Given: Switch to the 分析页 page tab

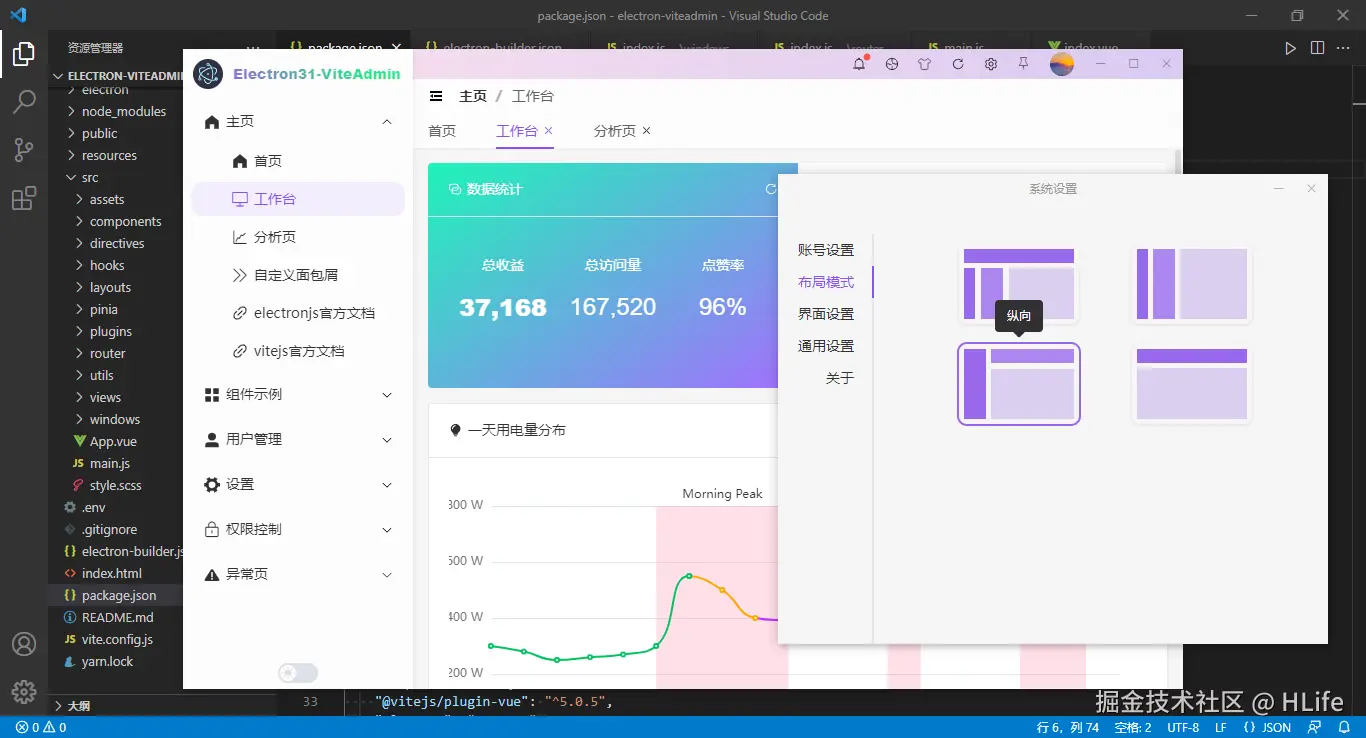Looking at the screenshot, I should click(614, 131).
